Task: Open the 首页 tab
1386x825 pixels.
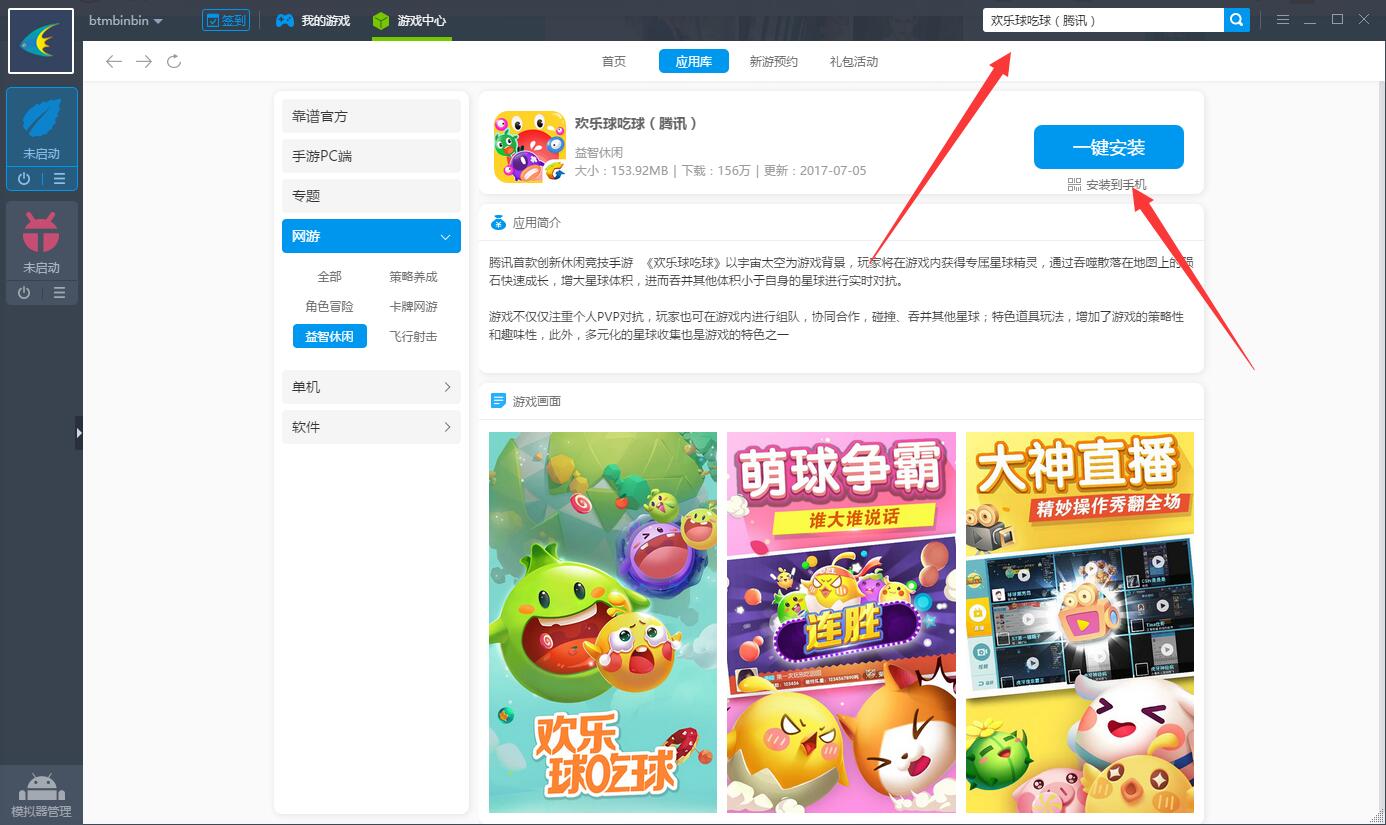Action: (x=614, y=62)
